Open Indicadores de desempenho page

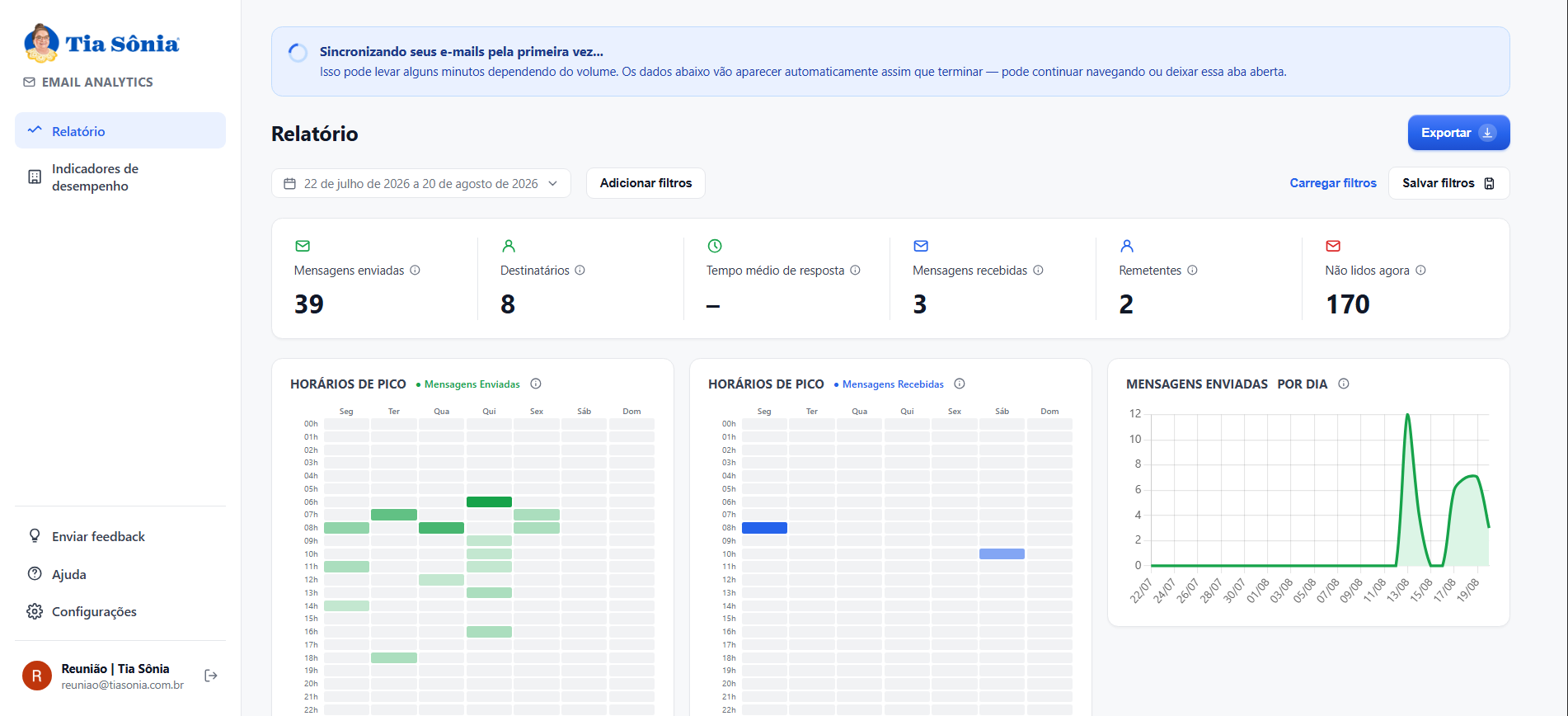120,177
